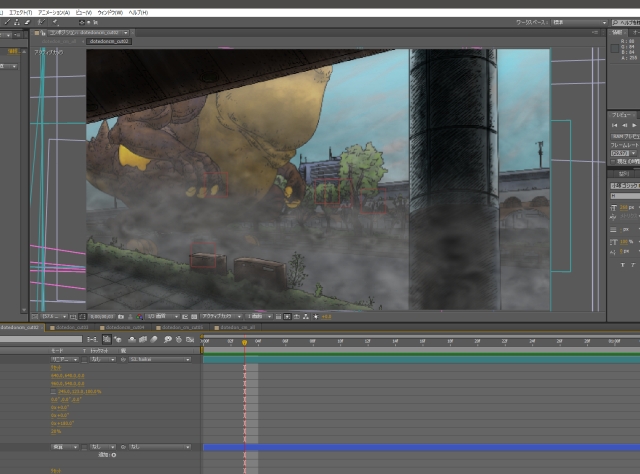Select the blue layer bar in the timeline
640x474 pixels.
420,447
